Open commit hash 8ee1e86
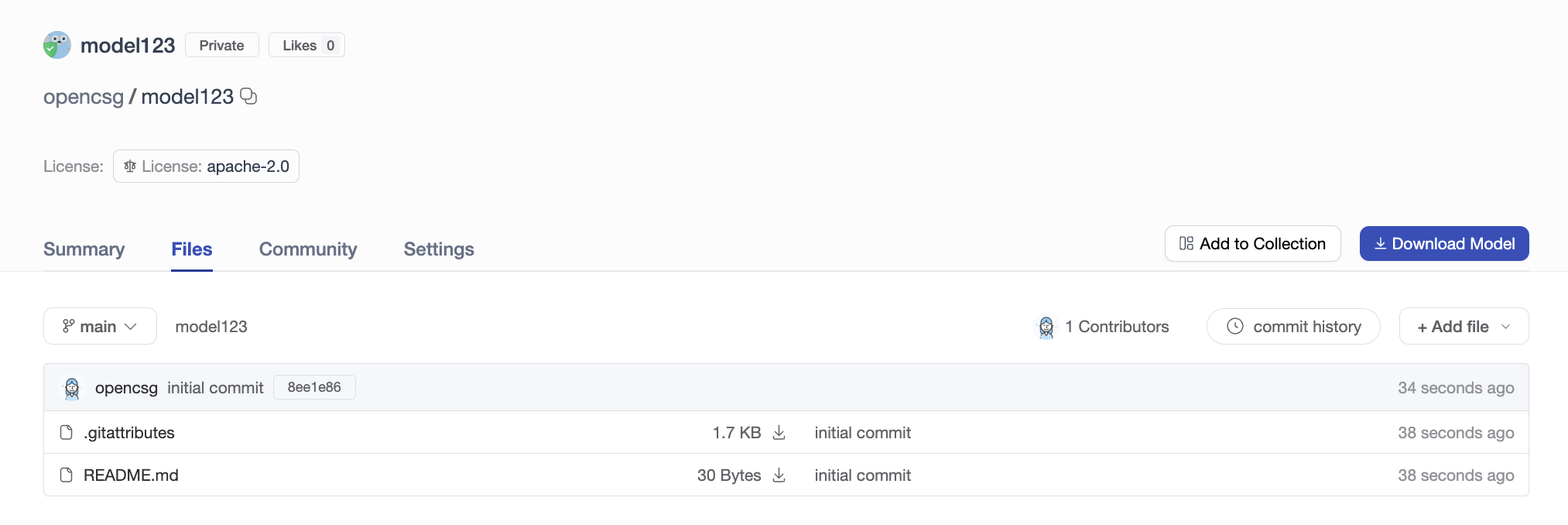Image resolution: width=1568 pixels, height=525 pixels. 314,387
